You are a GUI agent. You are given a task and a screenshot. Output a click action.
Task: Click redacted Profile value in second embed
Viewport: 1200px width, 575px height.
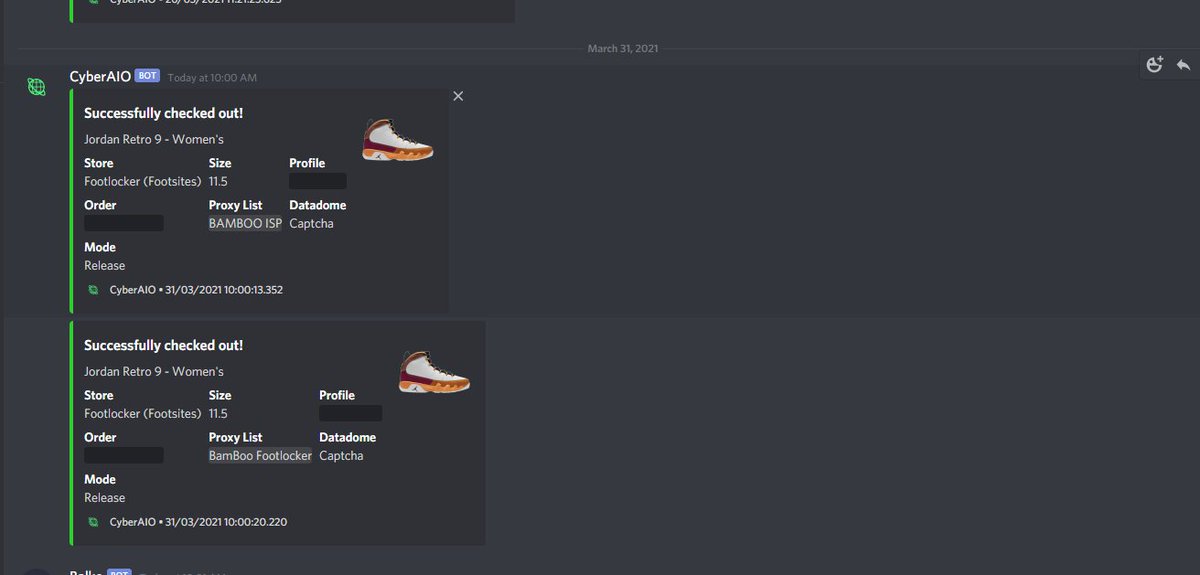pyautogui.click(x=350, y=413)
